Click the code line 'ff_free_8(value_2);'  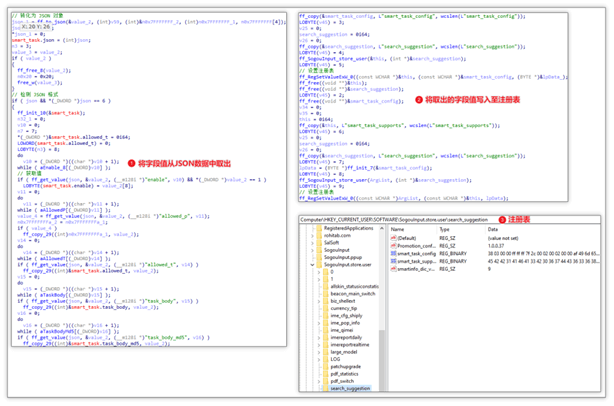pyautogui.click(x=44, y=70)
